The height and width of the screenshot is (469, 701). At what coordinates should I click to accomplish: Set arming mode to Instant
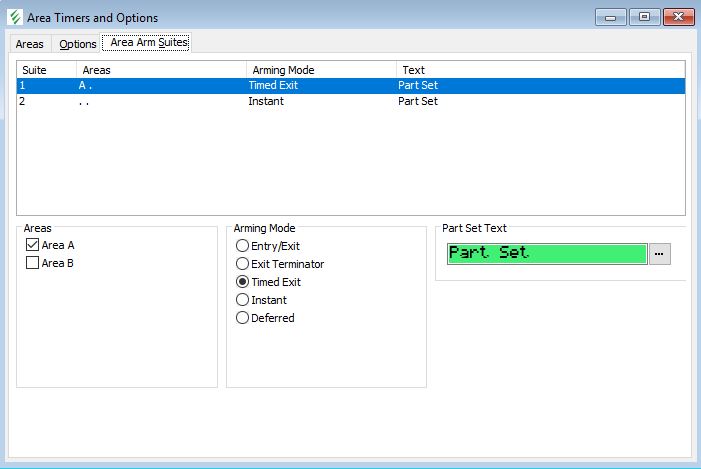(x=242, y=300)
